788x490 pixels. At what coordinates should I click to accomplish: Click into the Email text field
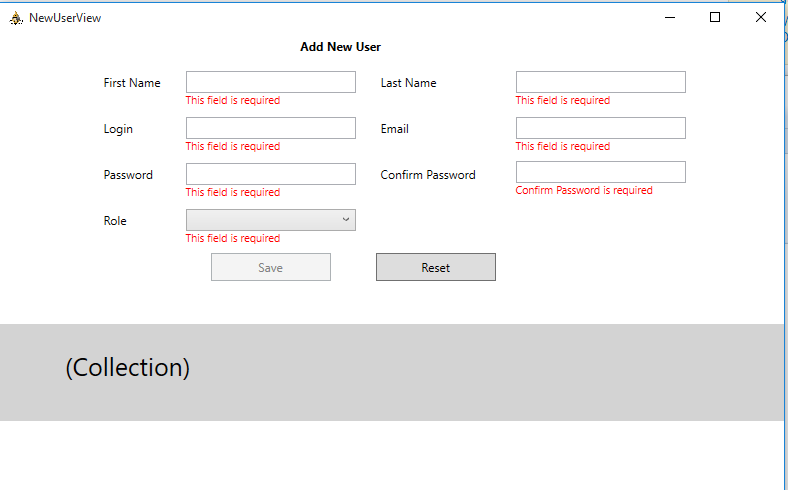(601, 128)
